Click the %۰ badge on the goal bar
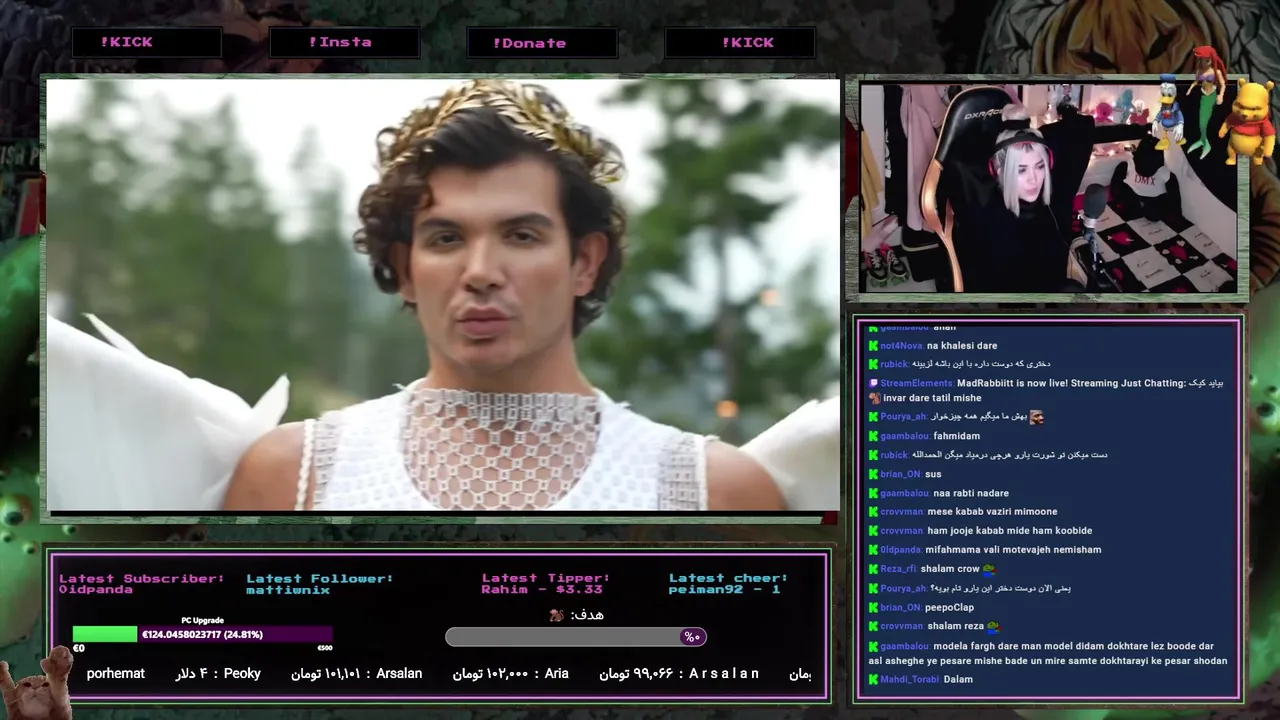Image resolution: width=1280 pixels, height=720 pixels. [692, 637]
